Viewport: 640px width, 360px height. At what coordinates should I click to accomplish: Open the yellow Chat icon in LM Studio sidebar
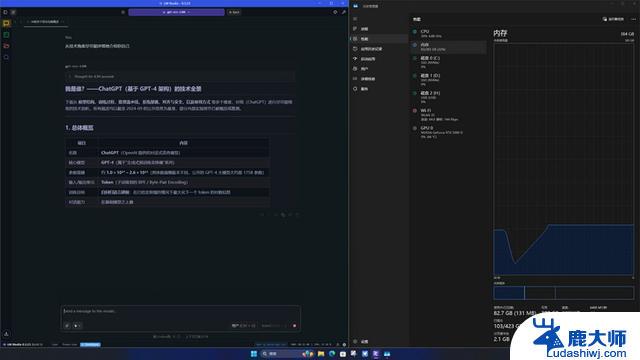coord(6,23)
